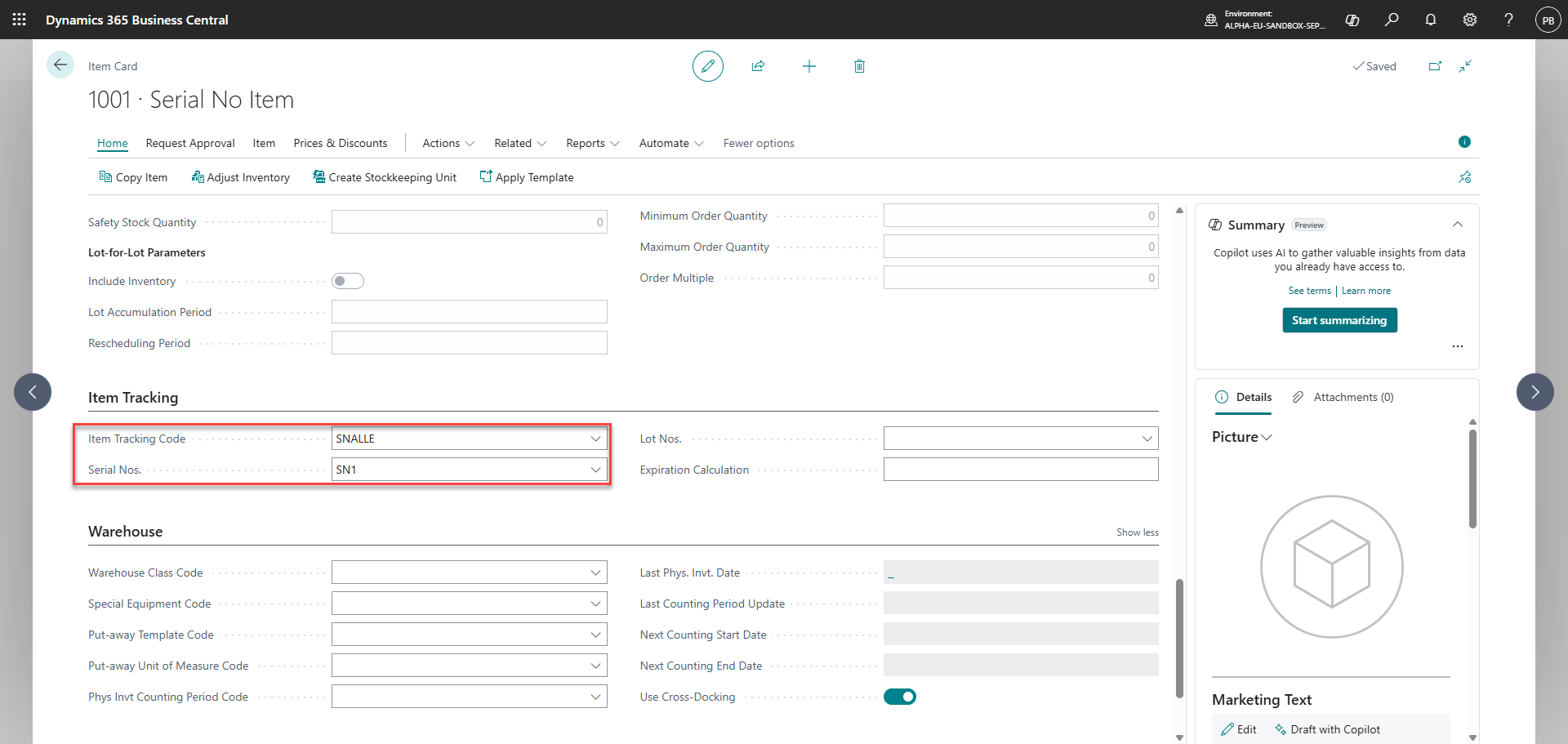1568x744 pixels.
Task: Expand Serial Nos. dropdown
Action: (595, 470)
